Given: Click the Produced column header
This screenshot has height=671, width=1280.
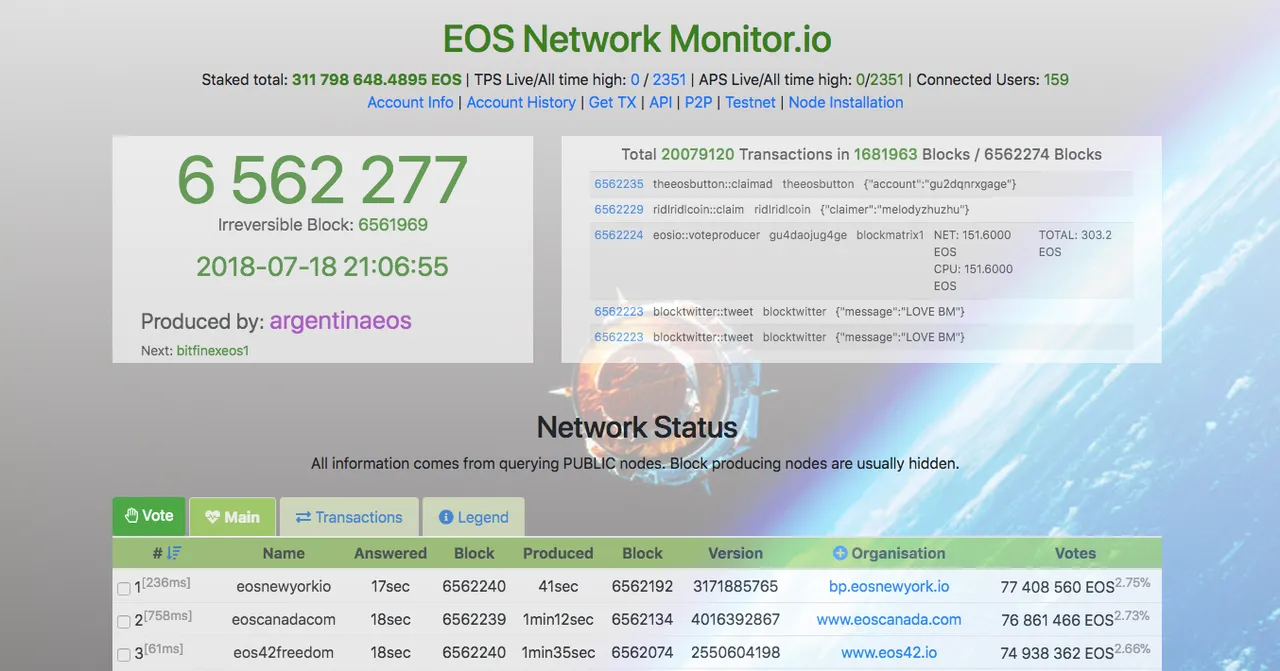Looking at the screenshot, I should point(558,553).
